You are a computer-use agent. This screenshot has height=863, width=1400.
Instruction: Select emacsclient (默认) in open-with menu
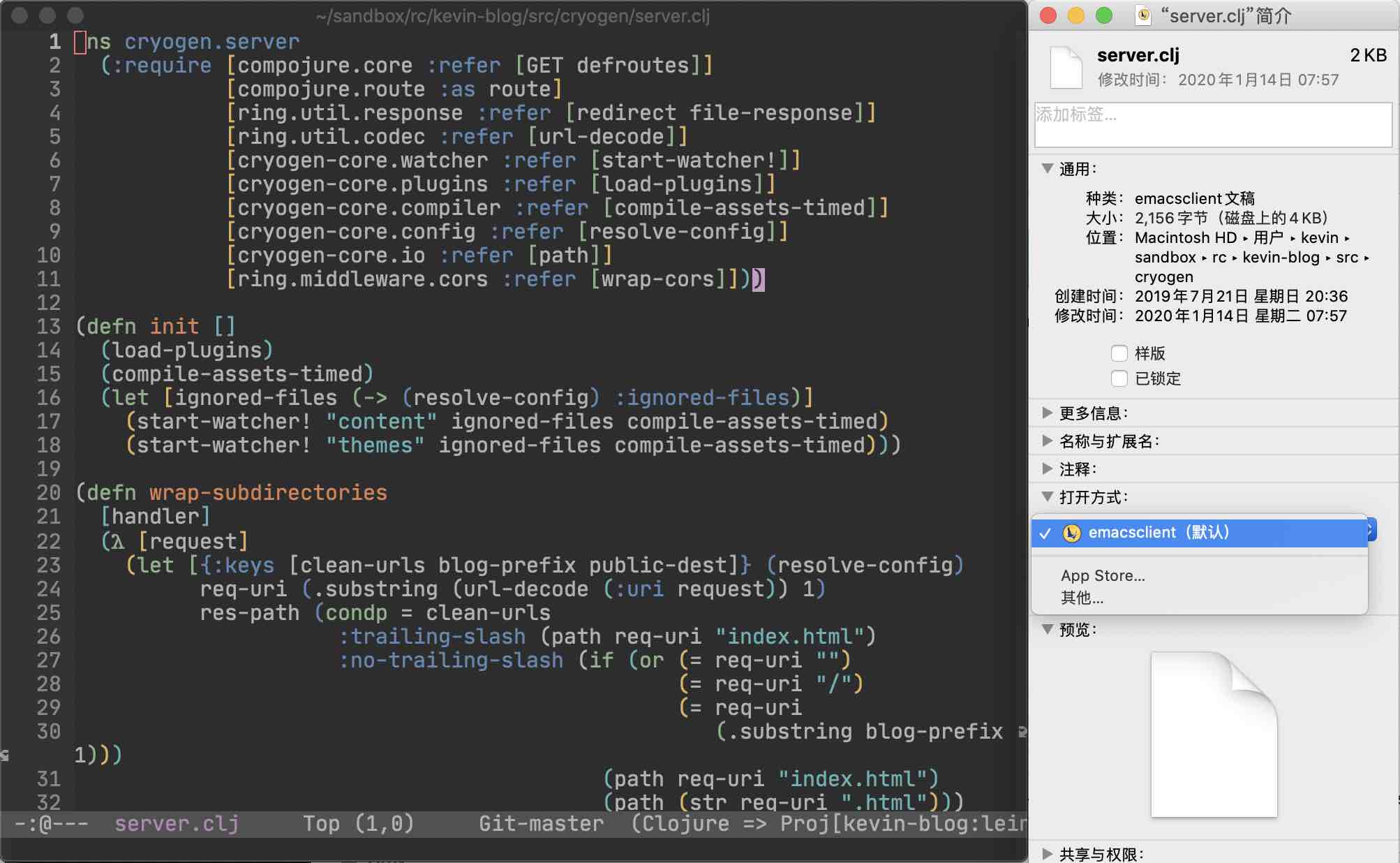click(x=1199, y=533)
